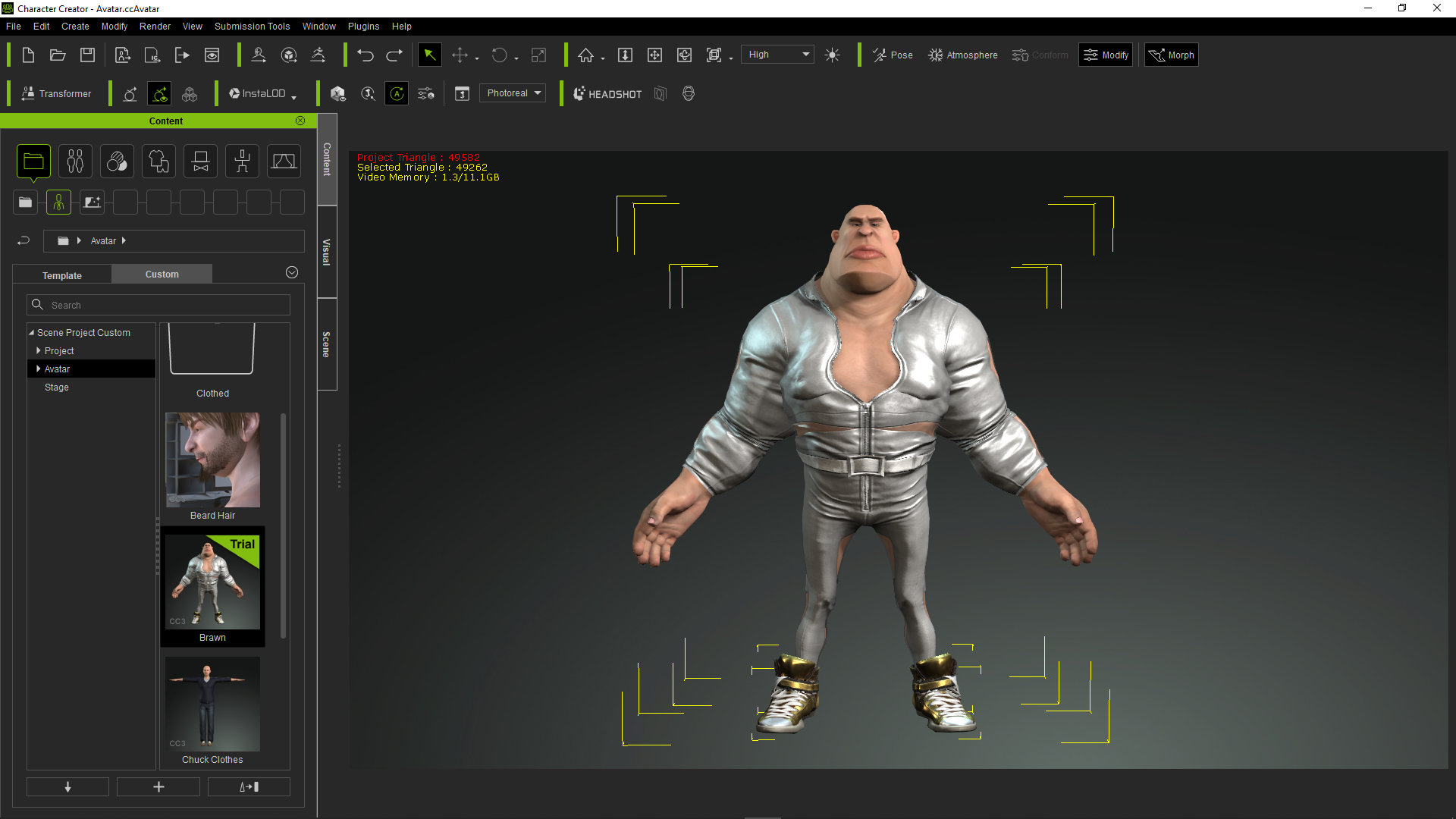This screenshot has width=1456, height=819.
Task: Click the back navigation arrow
Action: click(24, 240)
